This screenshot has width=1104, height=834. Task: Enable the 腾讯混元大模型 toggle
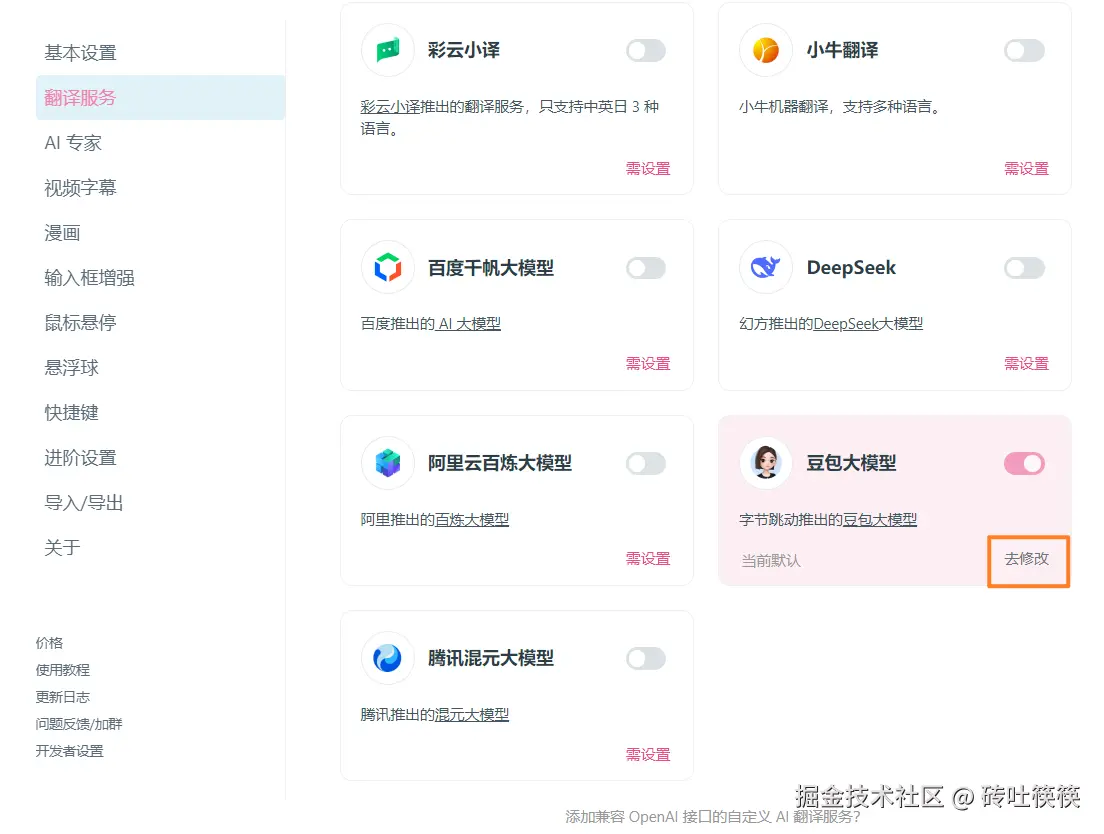click(646, 659)
